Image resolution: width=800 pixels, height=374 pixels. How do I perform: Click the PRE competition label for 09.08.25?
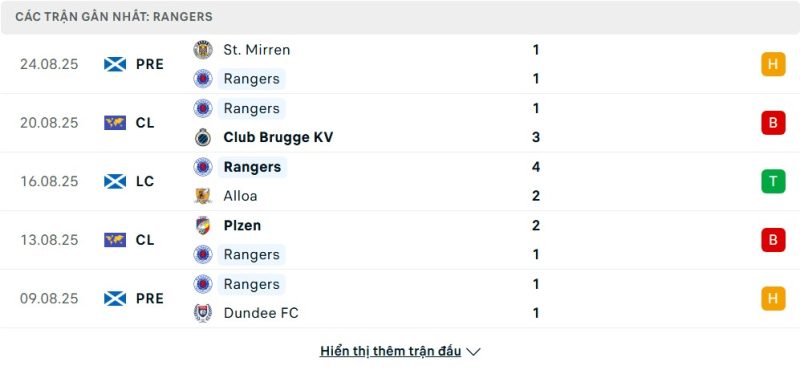(150, 298)
